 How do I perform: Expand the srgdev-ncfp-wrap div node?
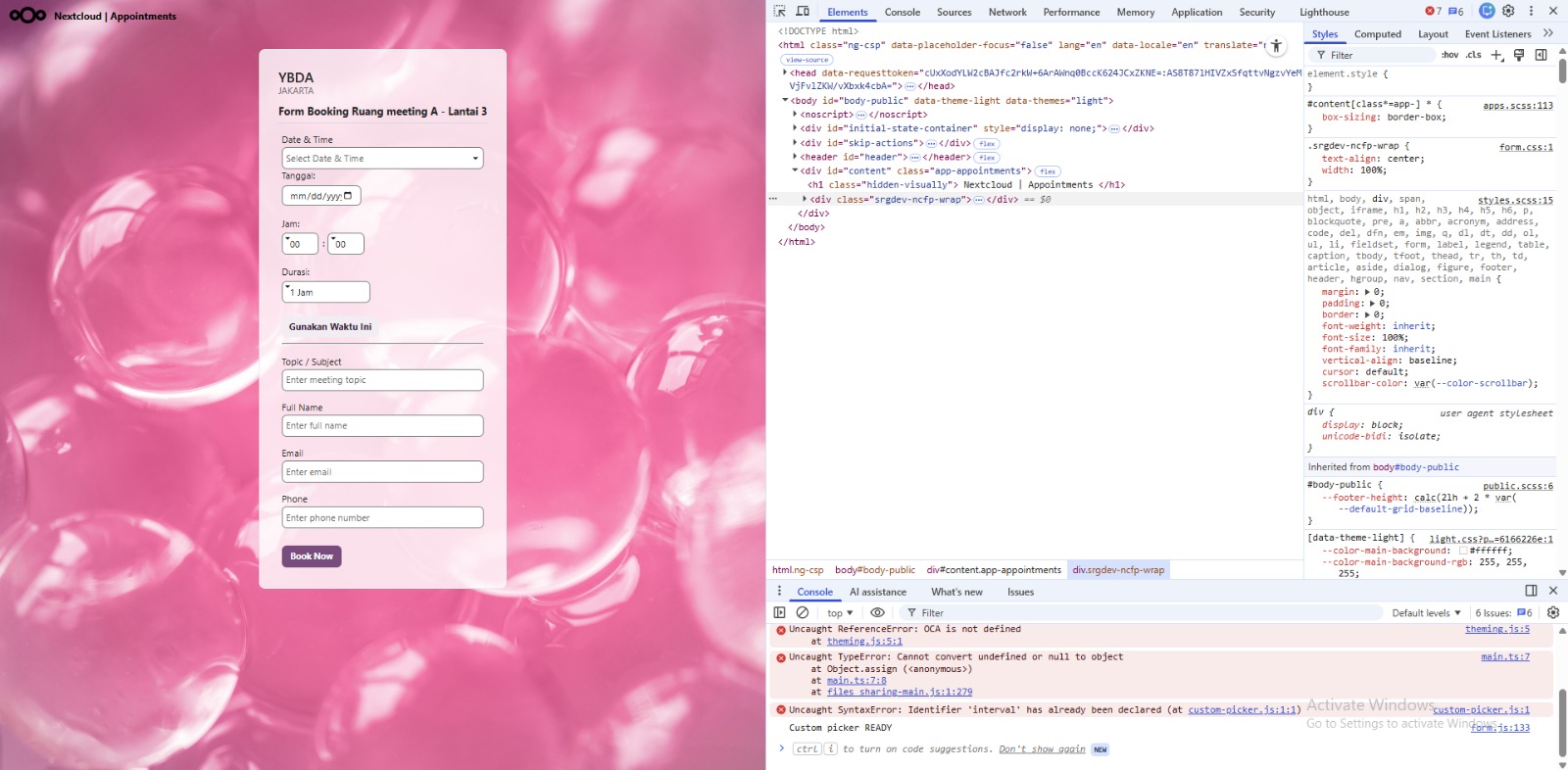pos(805,199)
